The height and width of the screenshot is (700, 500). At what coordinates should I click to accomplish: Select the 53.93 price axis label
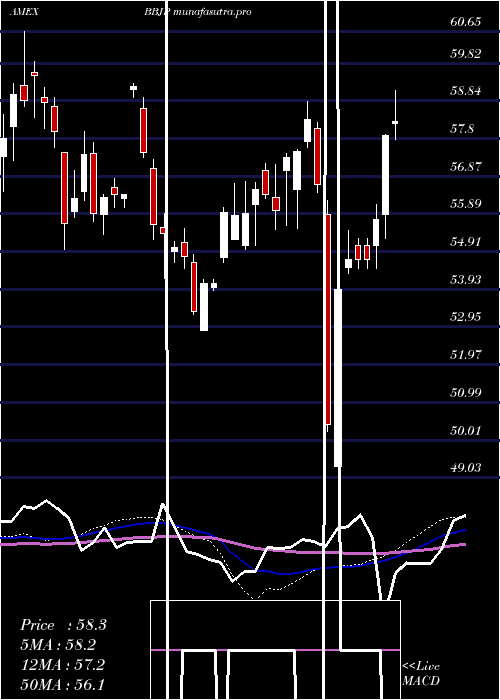pos(466,279)
